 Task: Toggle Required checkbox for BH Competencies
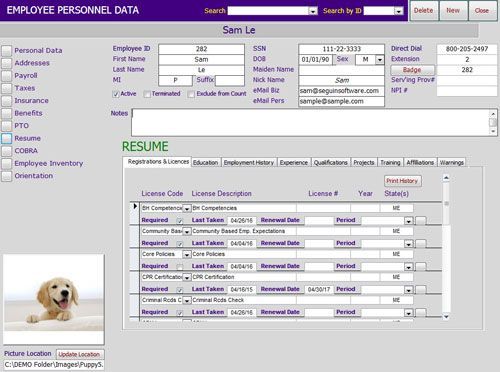pos(180,221)
